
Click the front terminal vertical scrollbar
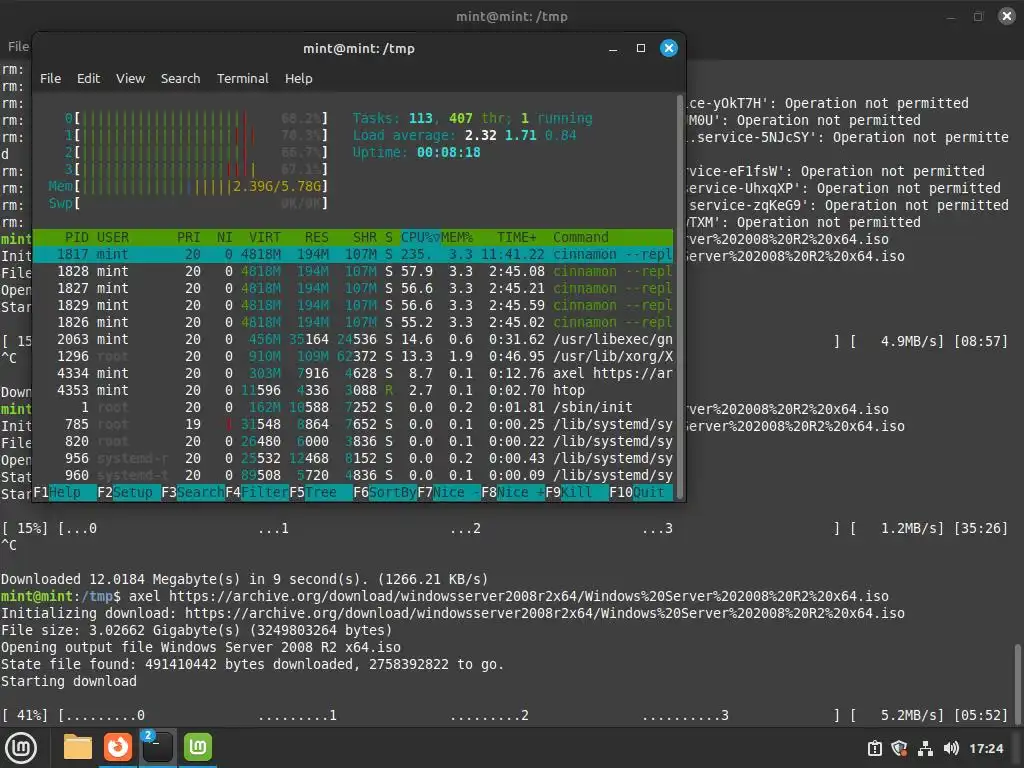[x=679, y=297]
